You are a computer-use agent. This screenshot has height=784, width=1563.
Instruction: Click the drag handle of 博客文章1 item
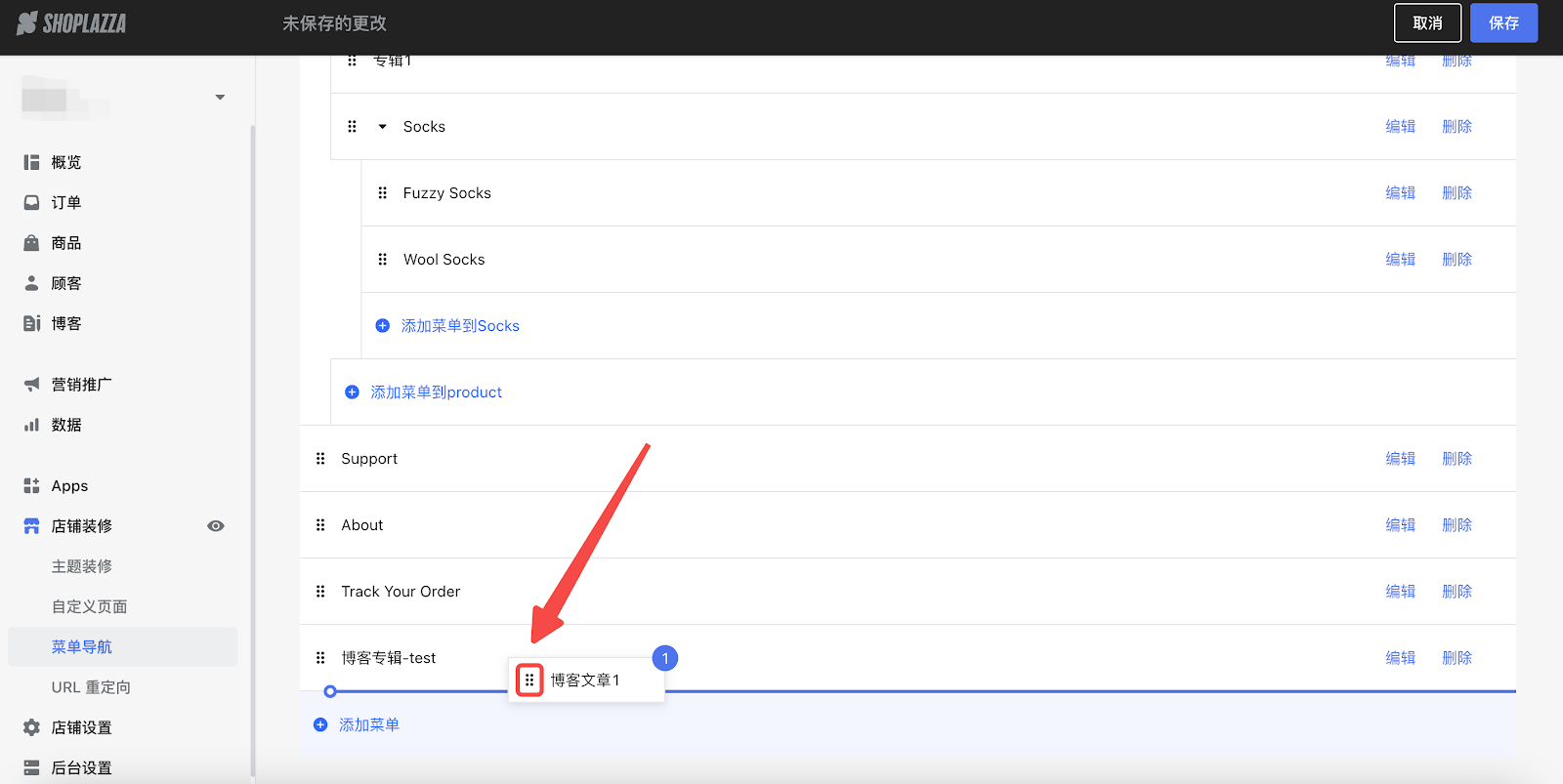tap(529, 680)
